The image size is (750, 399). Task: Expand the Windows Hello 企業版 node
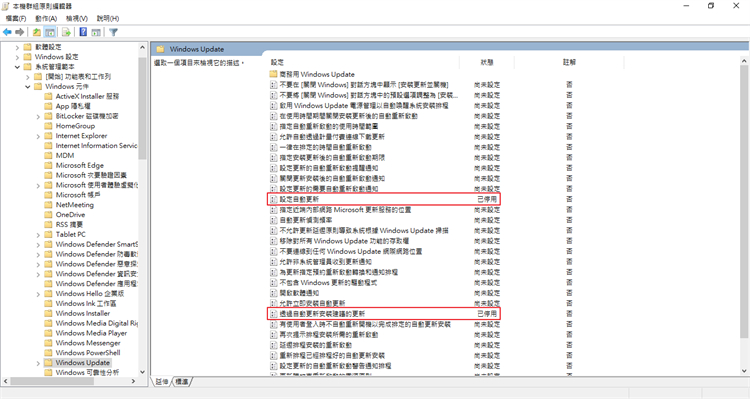[x=38, y=294]
